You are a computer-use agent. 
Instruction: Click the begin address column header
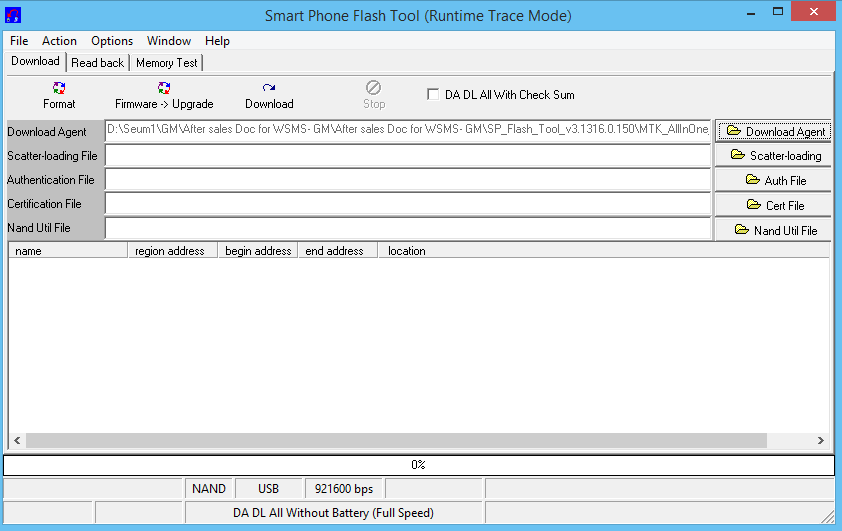pos(258,251)
